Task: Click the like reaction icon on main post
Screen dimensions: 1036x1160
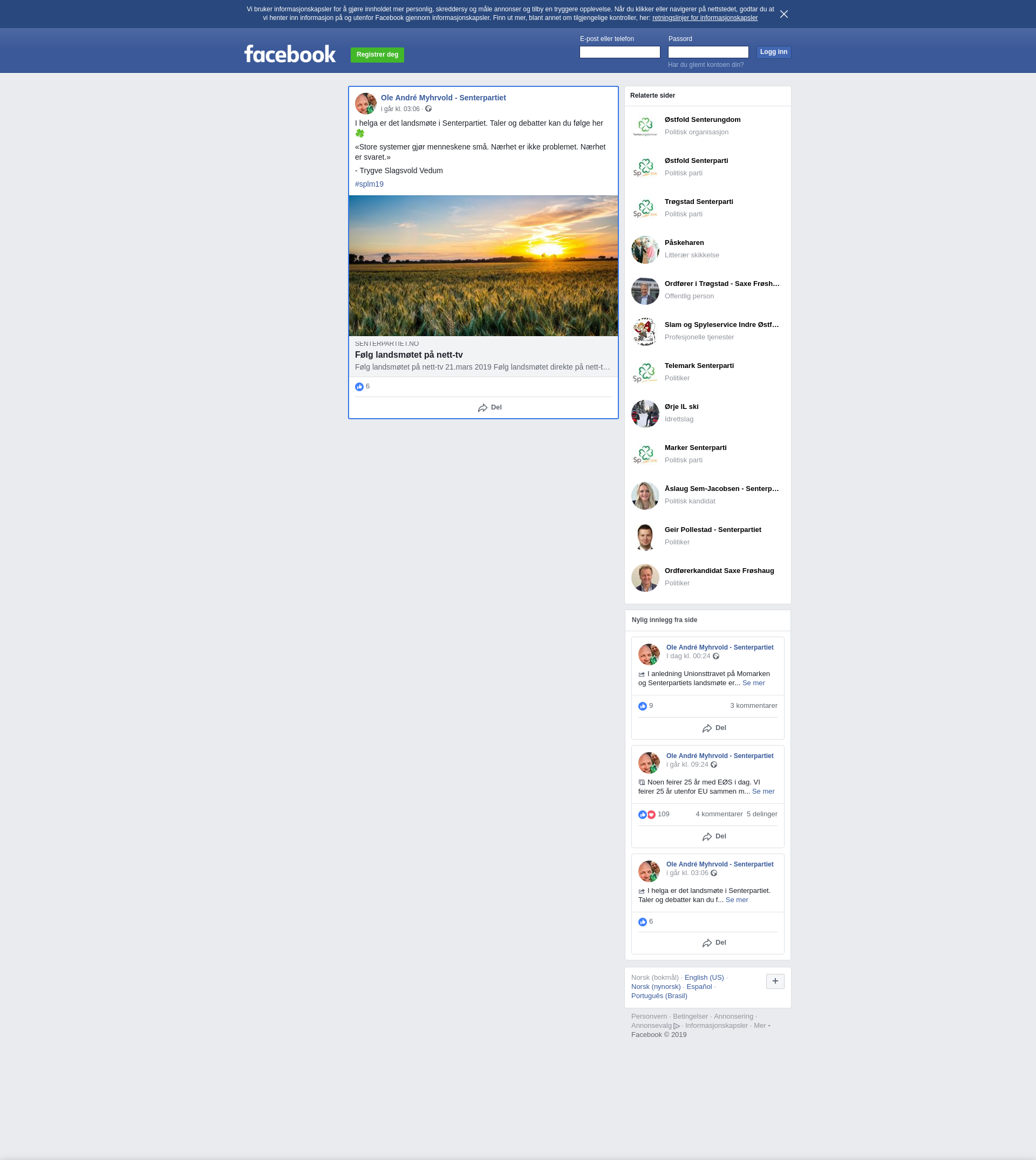Action: click(359, 386)
